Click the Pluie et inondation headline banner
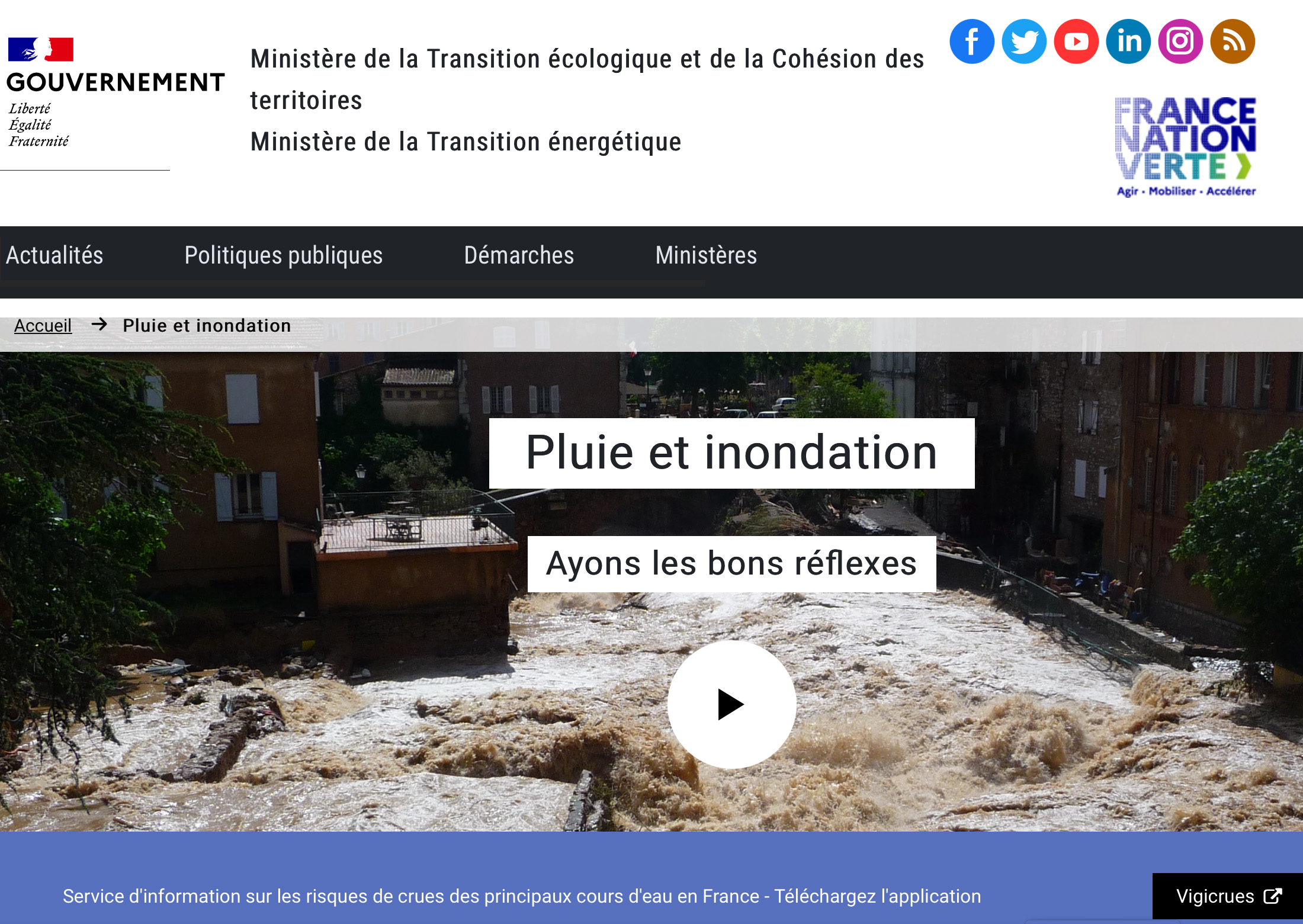Screen dimensions: 1303x924 click(x=731, y=453)
